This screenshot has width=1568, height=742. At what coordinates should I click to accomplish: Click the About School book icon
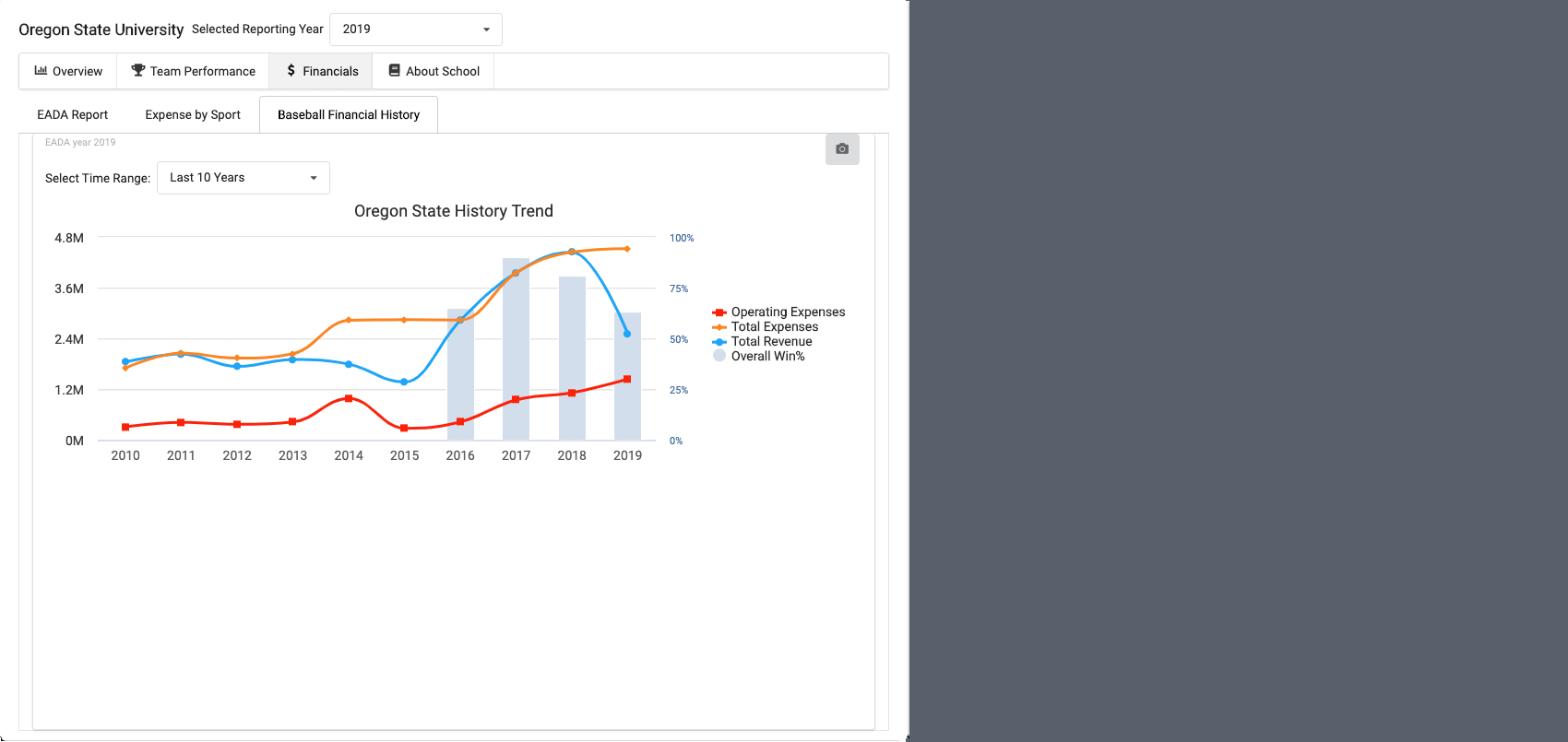[x=394, y=70]
